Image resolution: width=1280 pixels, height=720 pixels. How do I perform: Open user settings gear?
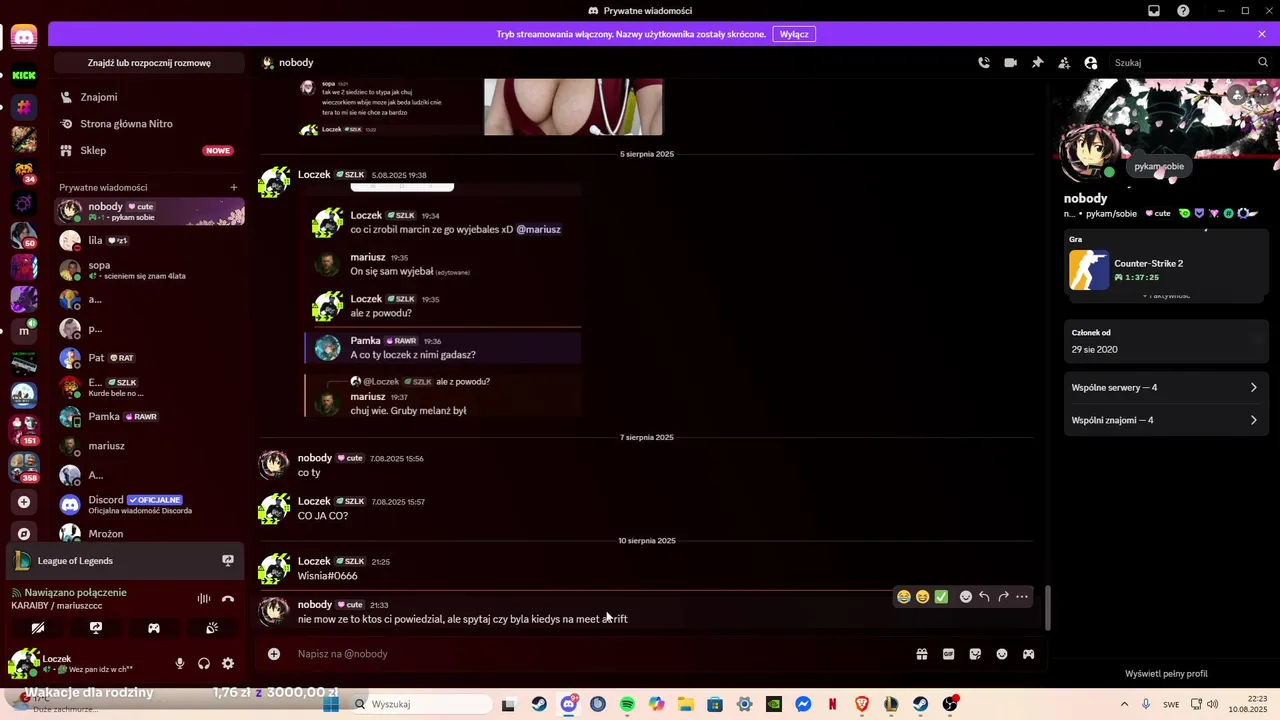[x=228, y=663]
